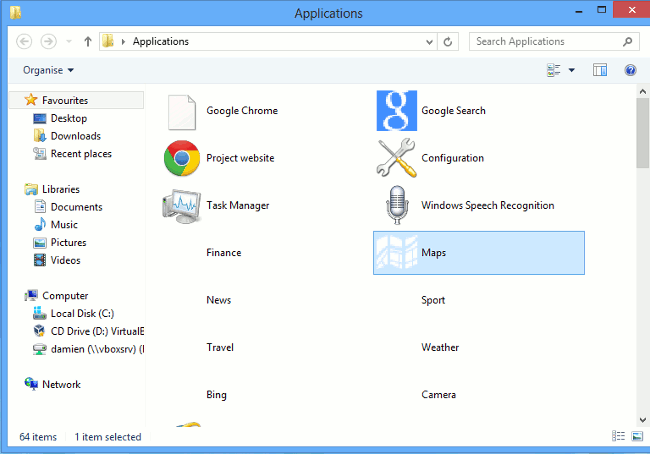Show the preview pane
Image resolution: width=650 pixels, height=454 pixels.
[600, 70]
